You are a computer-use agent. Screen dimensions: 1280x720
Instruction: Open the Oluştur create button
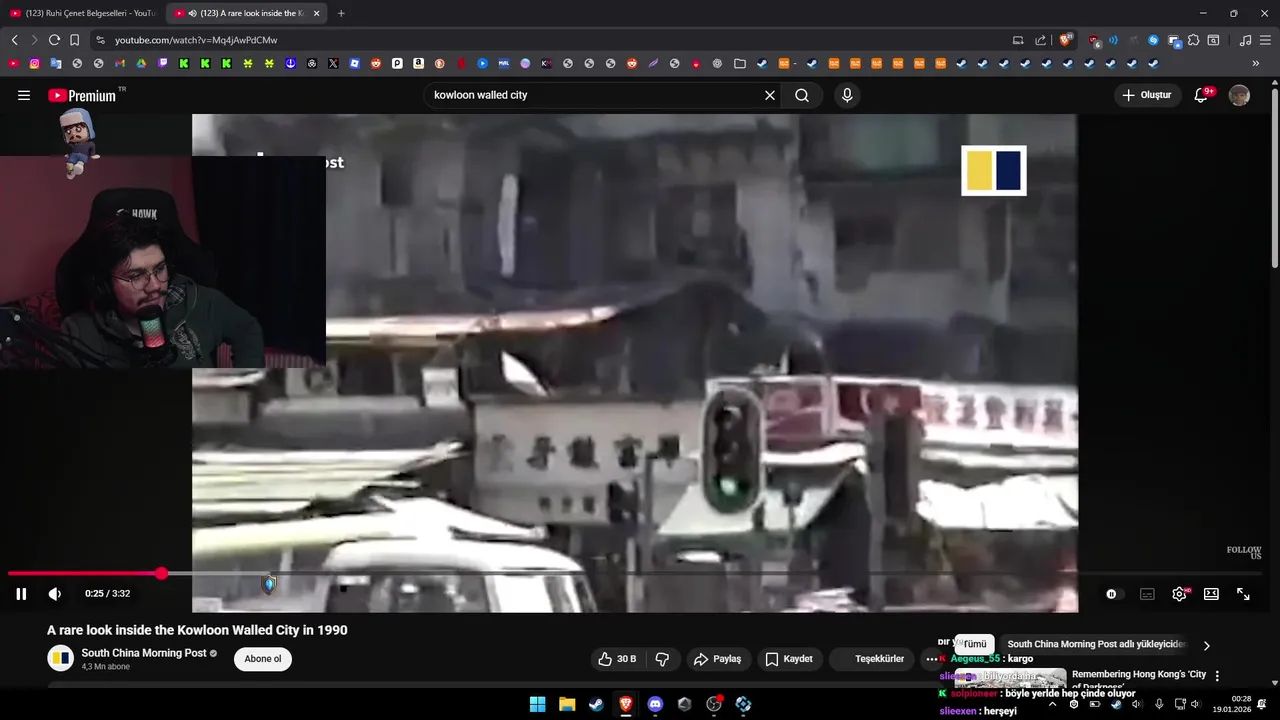point(1146,95)
